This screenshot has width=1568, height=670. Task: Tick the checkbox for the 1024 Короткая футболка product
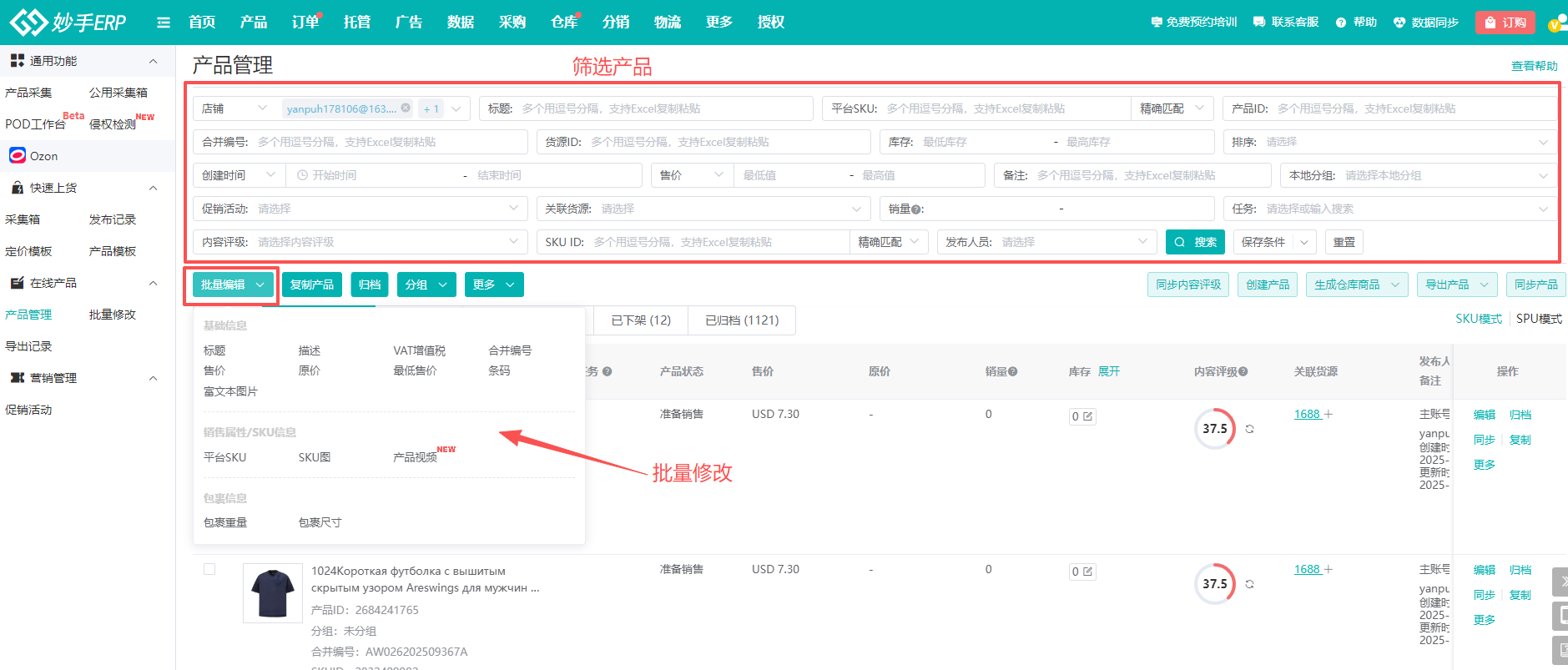(209, 569)
